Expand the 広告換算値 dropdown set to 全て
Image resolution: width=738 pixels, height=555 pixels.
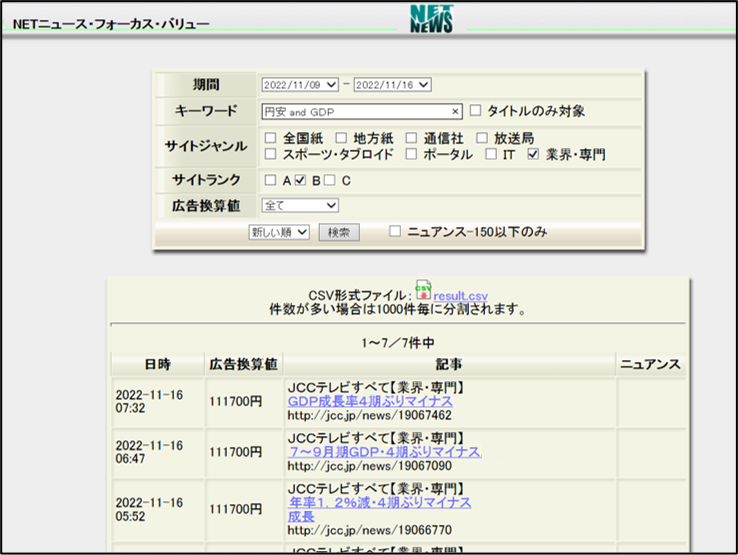[x=300, y=205]
